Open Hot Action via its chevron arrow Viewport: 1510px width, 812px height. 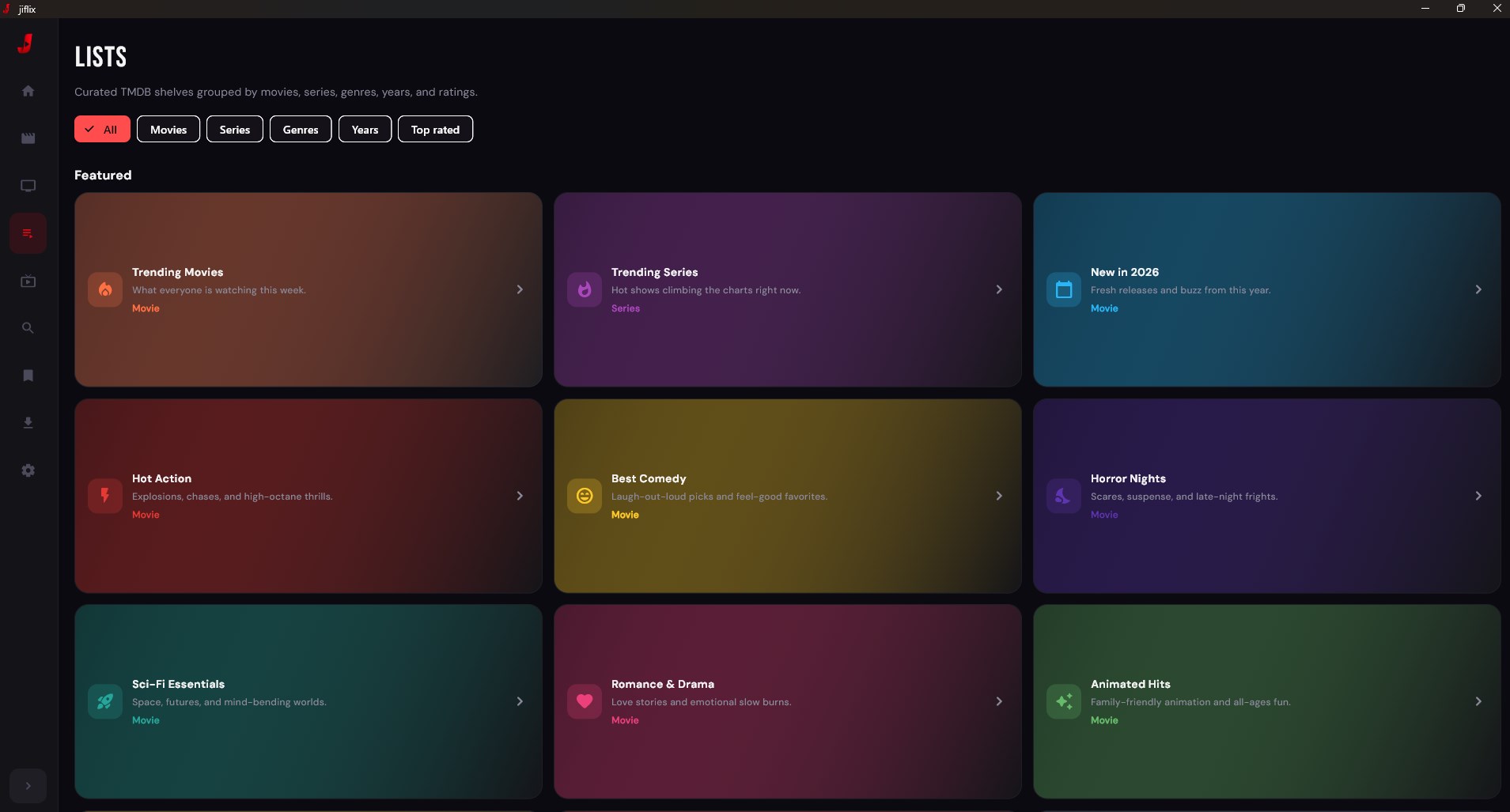520,496
